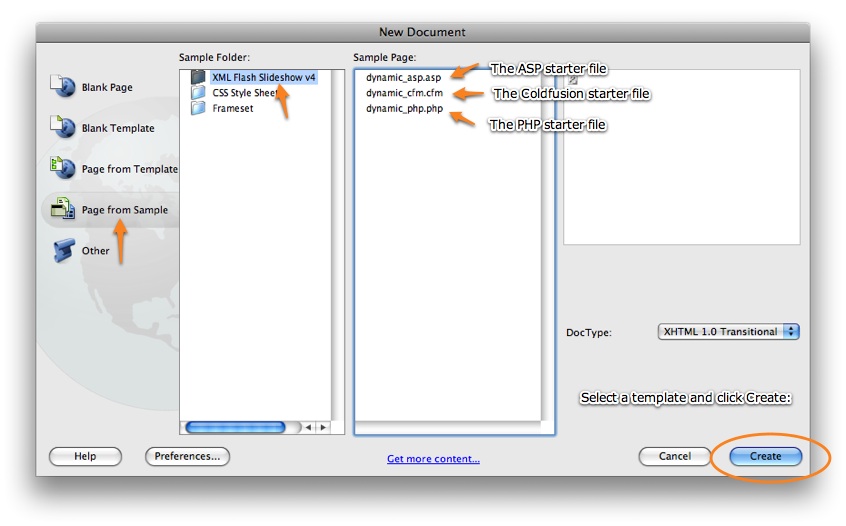Choose Page from Sample category
The height and width of the screenshot is (526, 846).
(125, 210)
